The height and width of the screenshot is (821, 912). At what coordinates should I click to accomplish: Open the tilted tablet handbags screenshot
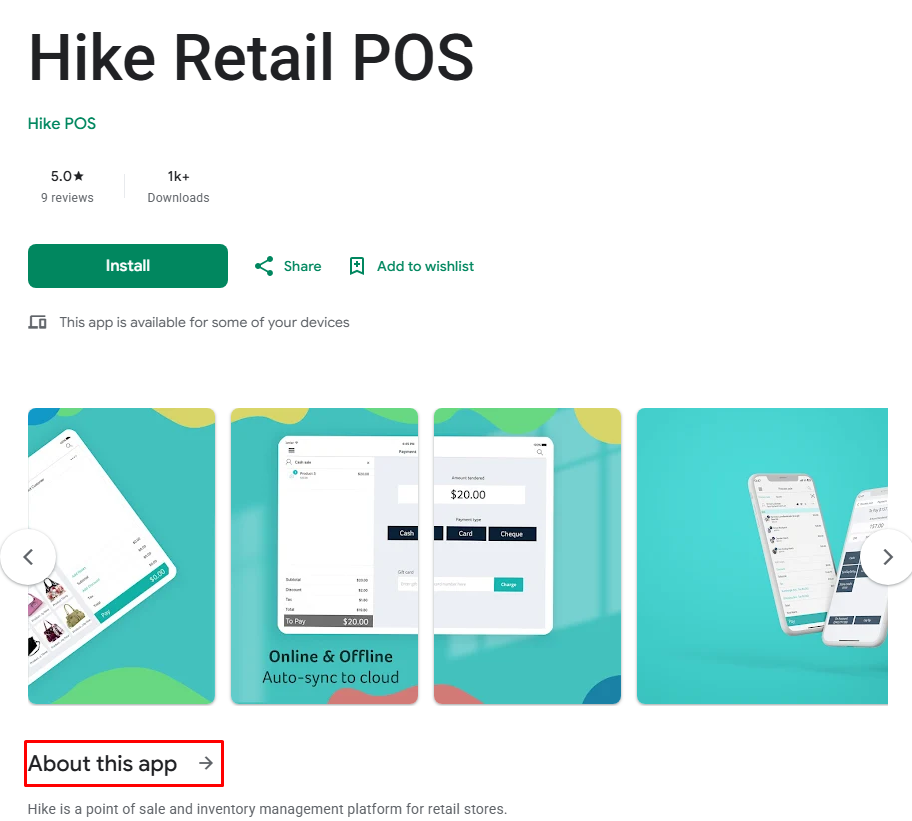pos(122,556)
